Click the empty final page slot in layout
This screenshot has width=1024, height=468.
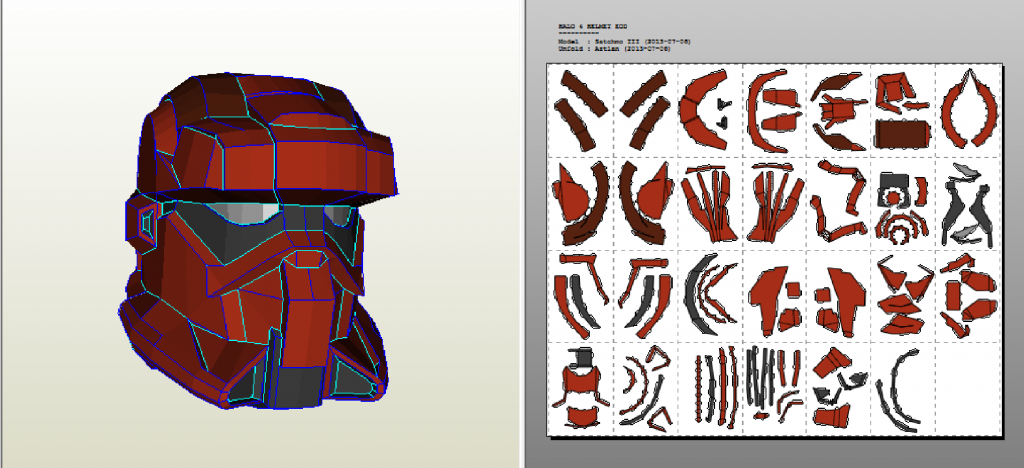point(968,388)
